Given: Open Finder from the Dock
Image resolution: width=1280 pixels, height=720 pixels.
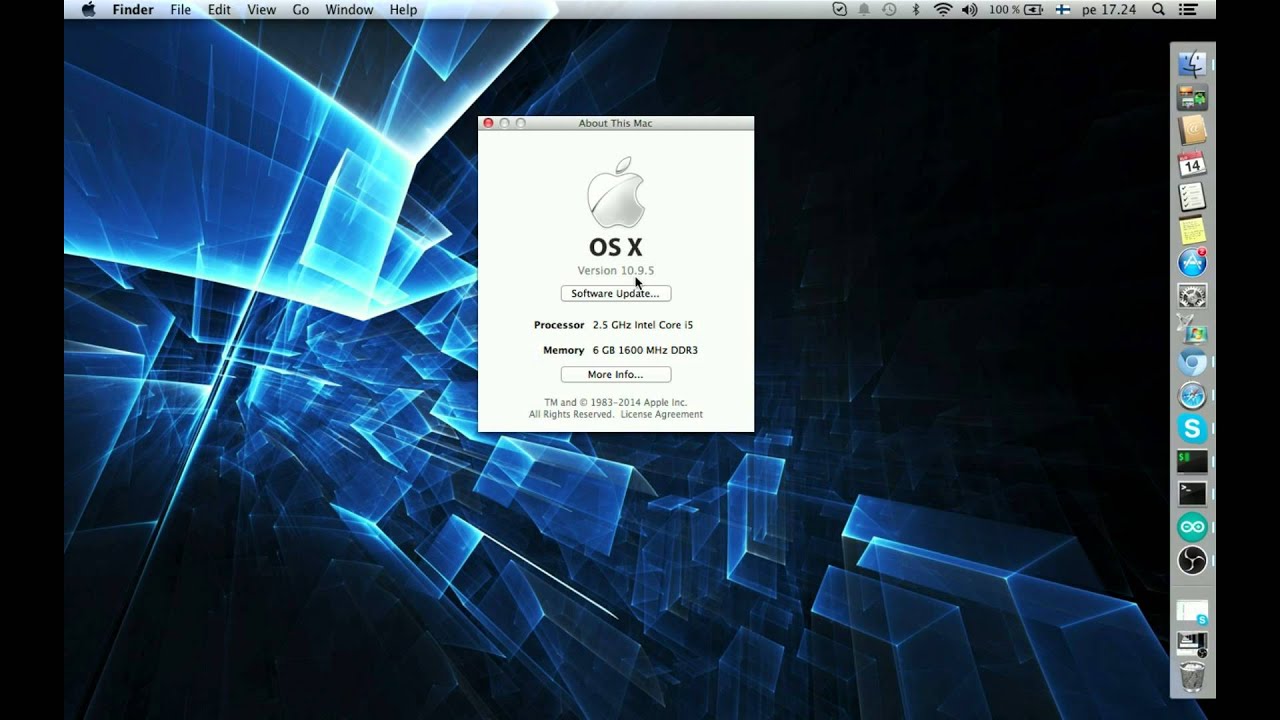Looking at the screenshot, I should (x=1192, y=65).
